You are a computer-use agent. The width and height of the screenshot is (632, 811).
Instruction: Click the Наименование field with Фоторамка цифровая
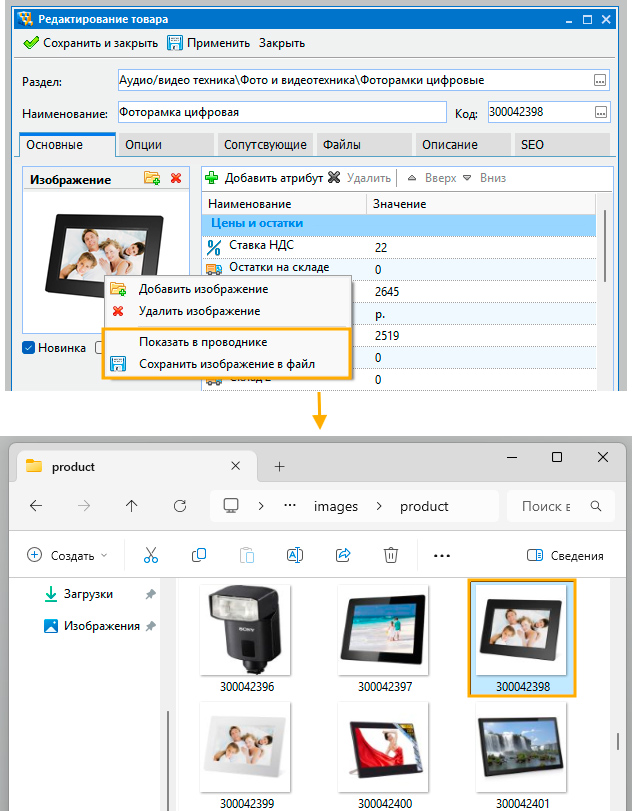(282, 112)
